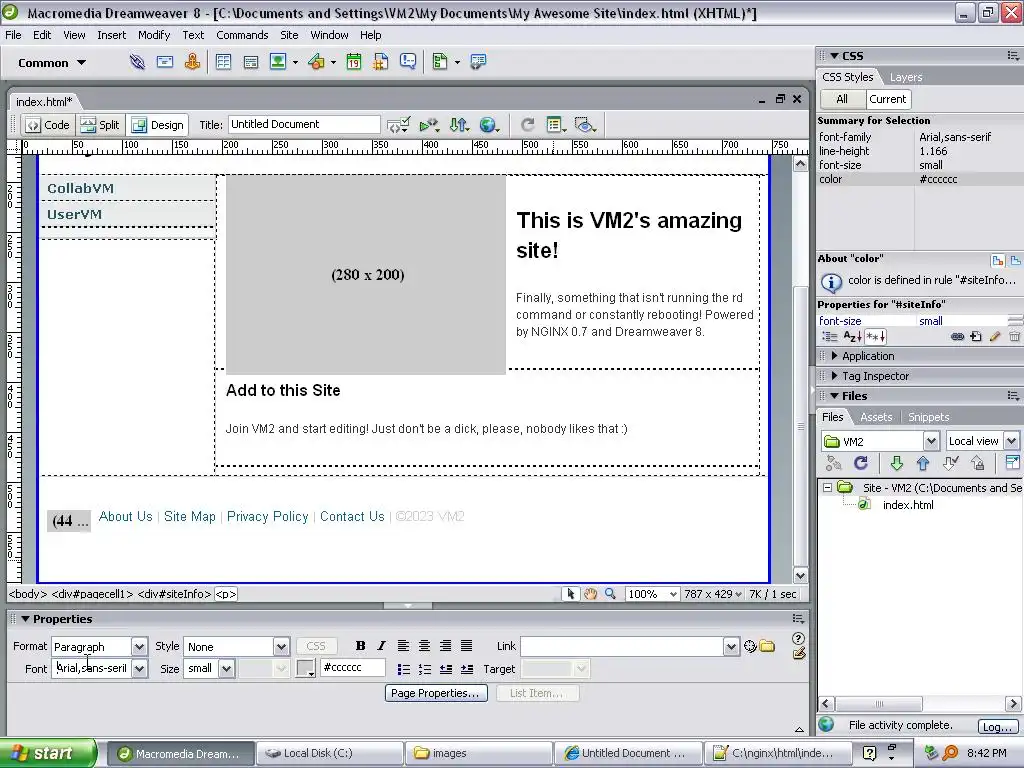Insert Date using the calendar icon
Screen dimensions: 1024x768
353,62
